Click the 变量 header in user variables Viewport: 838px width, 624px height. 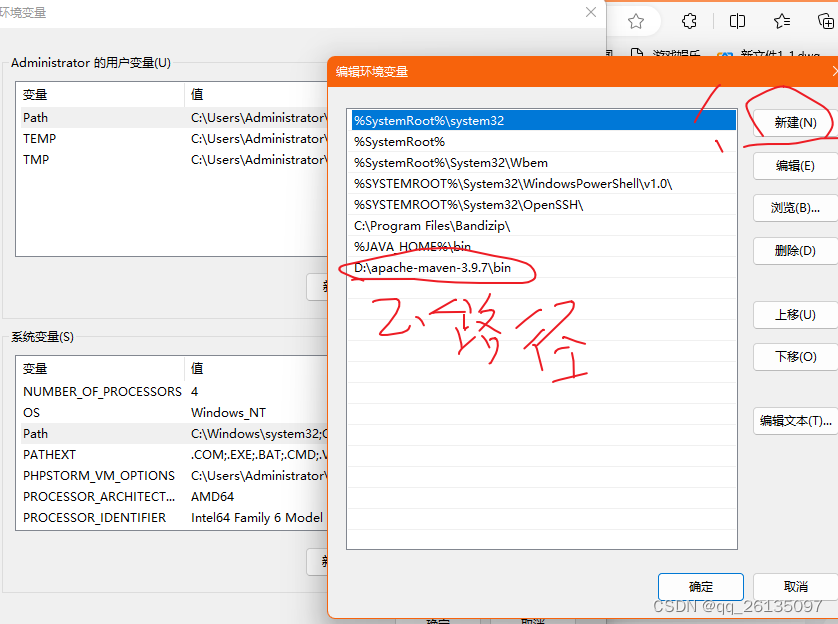click(x=100, y=95)
